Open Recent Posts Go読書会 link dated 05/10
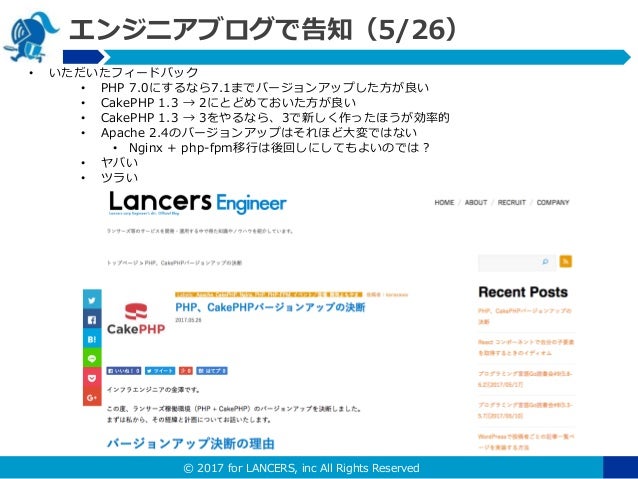The image size is (638, 479). [x=525, y=410]
